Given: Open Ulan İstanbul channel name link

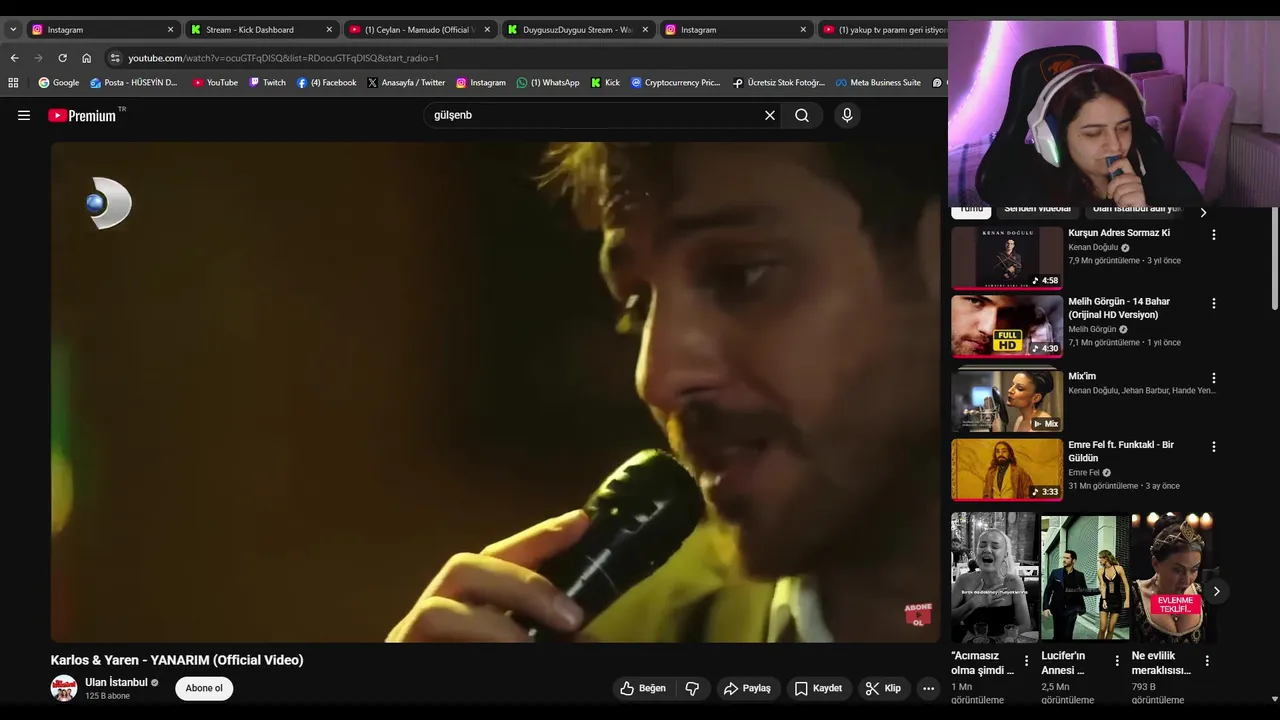Looking at the screenshot, I should (x=116, y=682).
